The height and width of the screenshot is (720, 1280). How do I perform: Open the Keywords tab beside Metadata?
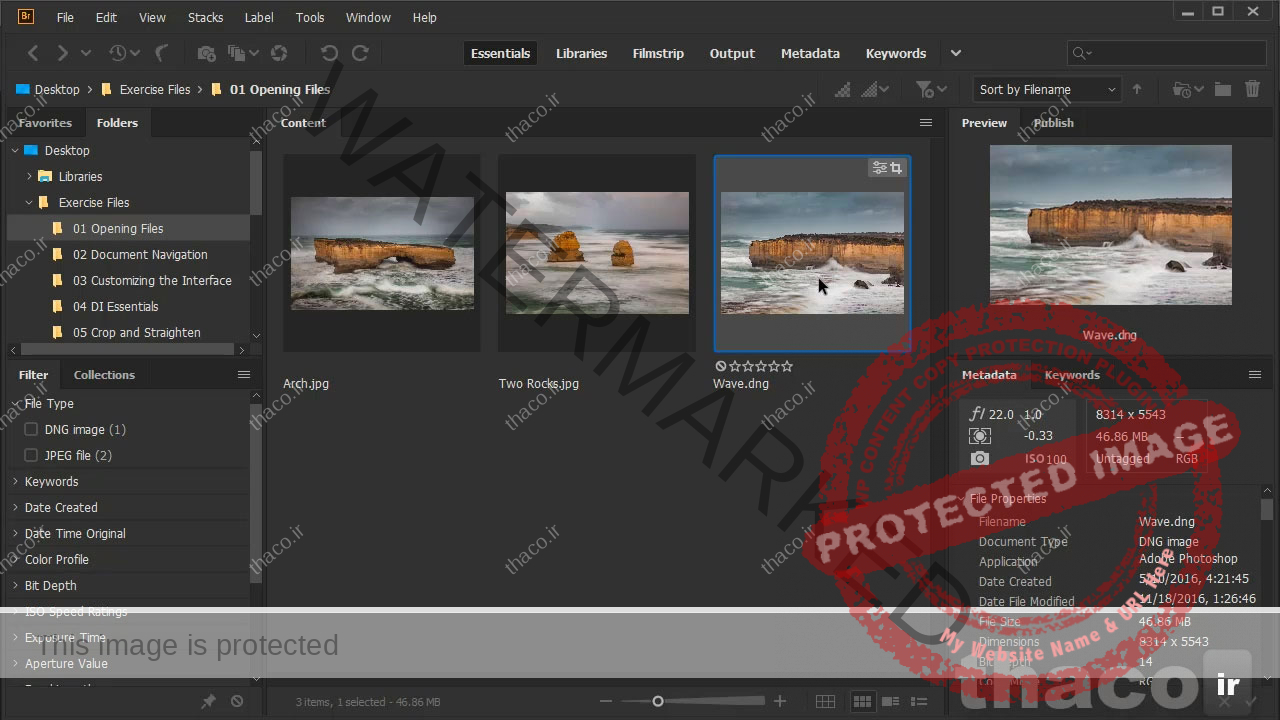coord(1072,375)
